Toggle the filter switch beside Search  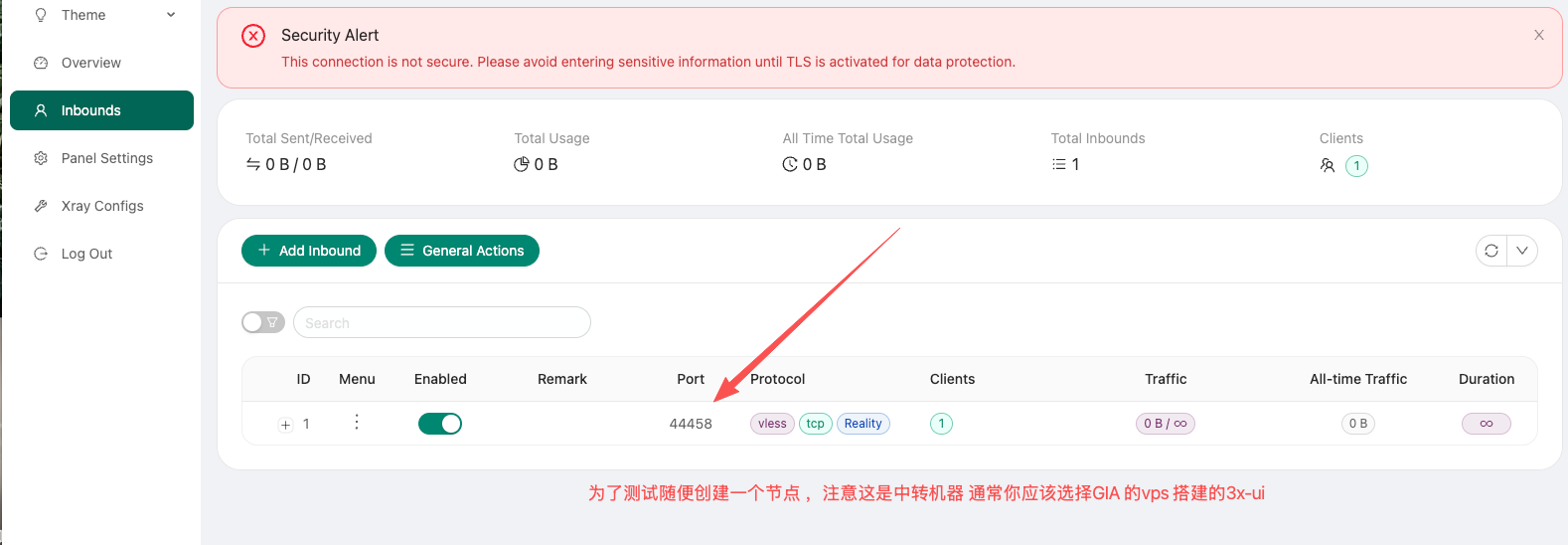coord(263,322)
